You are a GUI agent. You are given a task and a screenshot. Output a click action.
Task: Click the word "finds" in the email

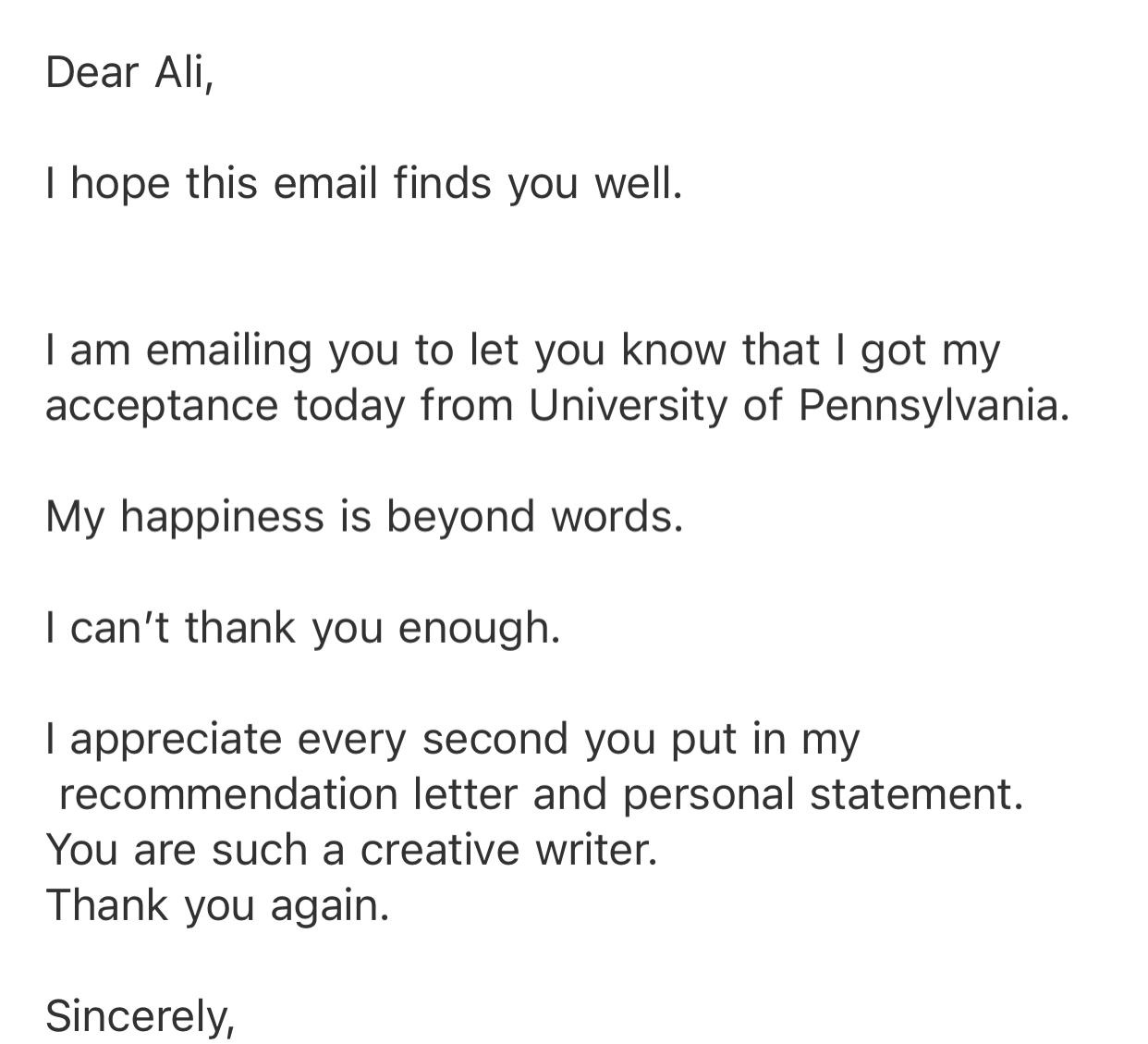pyautogui.click(x=441, y=183)
